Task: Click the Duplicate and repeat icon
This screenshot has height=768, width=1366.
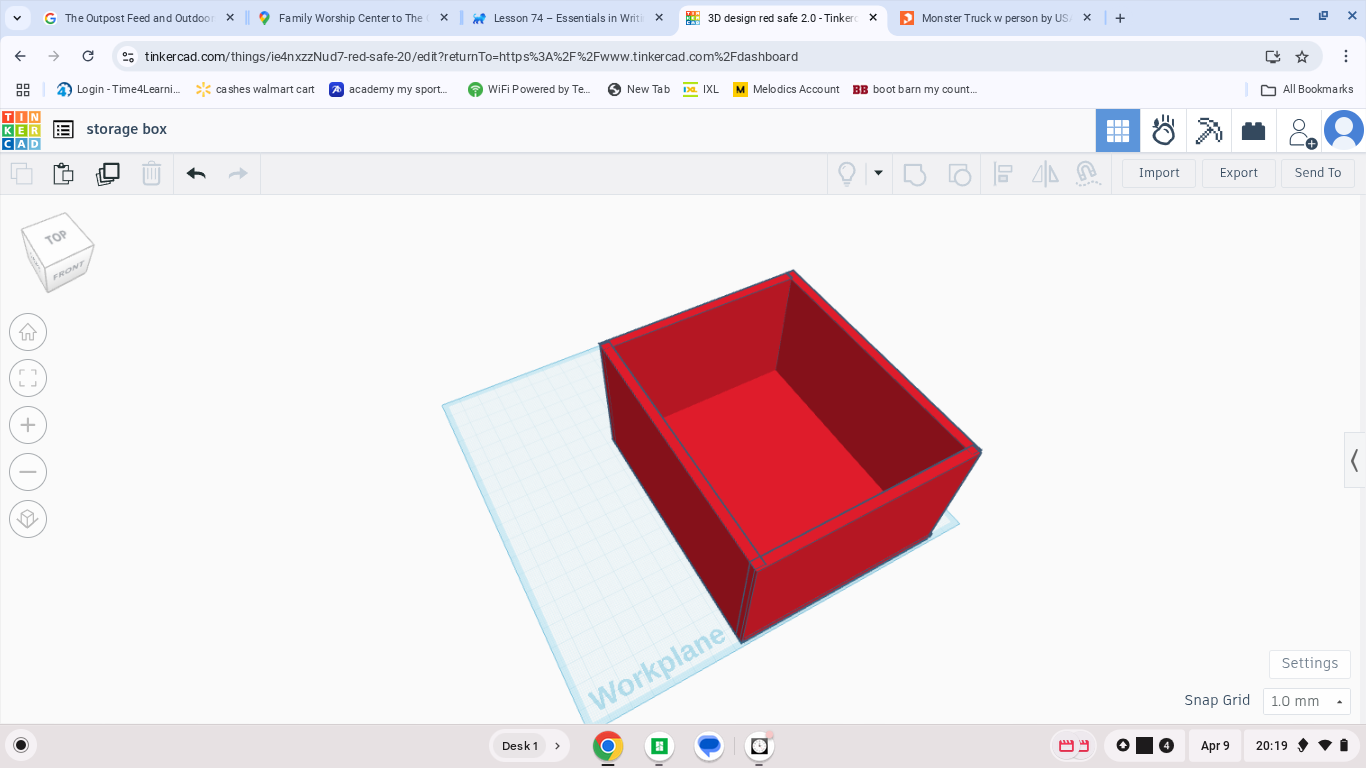Action: [x=107, y=173]
